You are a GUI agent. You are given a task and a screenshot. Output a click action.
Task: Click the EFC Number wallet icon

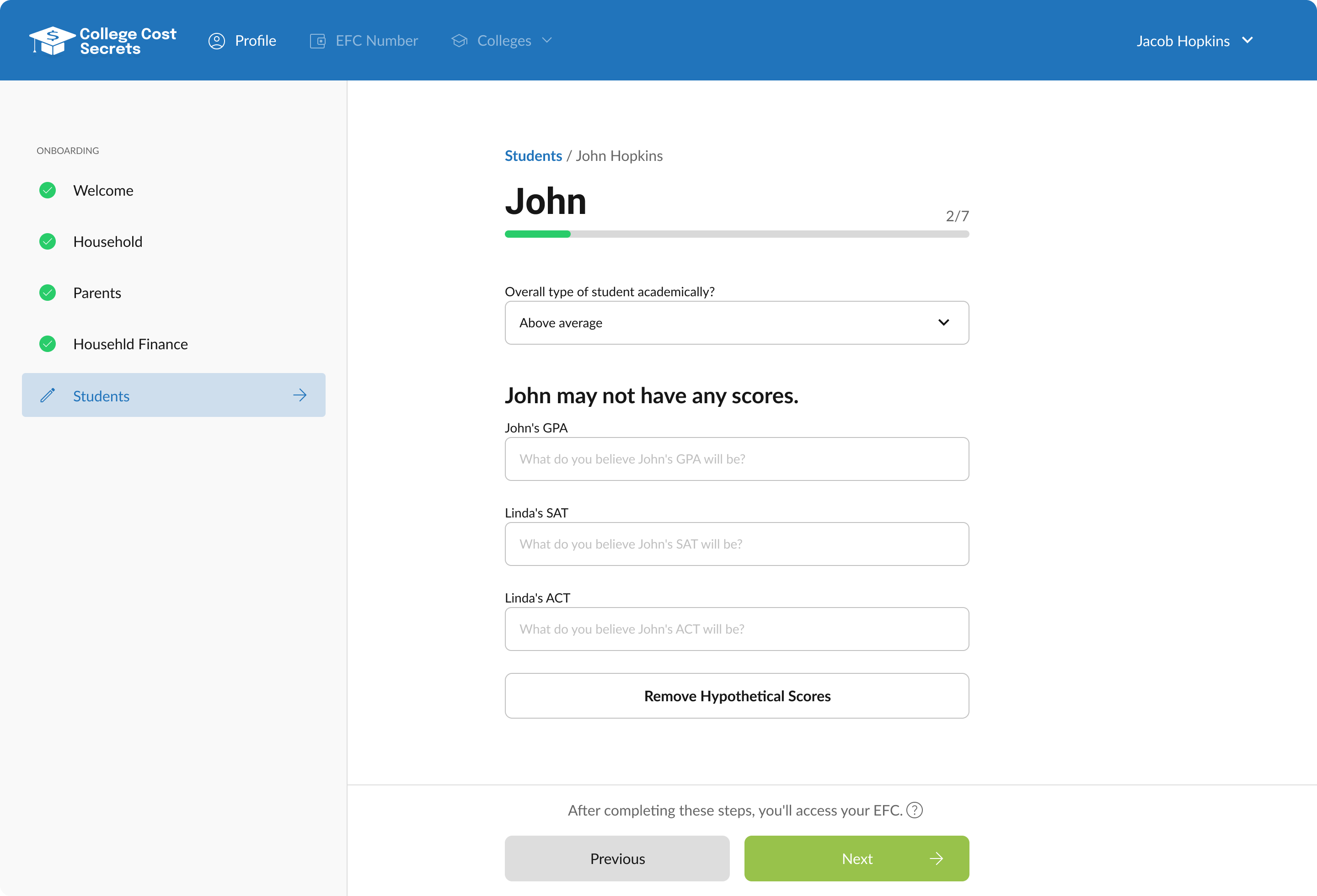317,41
